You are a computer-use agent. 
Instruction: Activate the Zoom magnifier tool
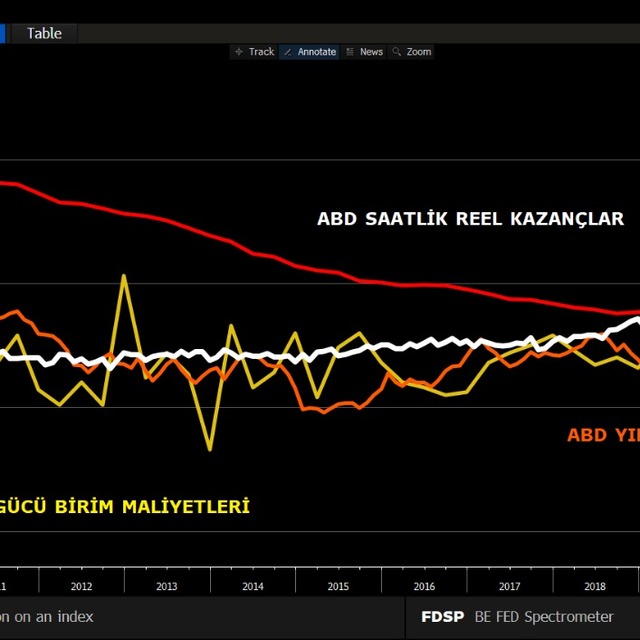pyautogui.click(x=412, y=52)
